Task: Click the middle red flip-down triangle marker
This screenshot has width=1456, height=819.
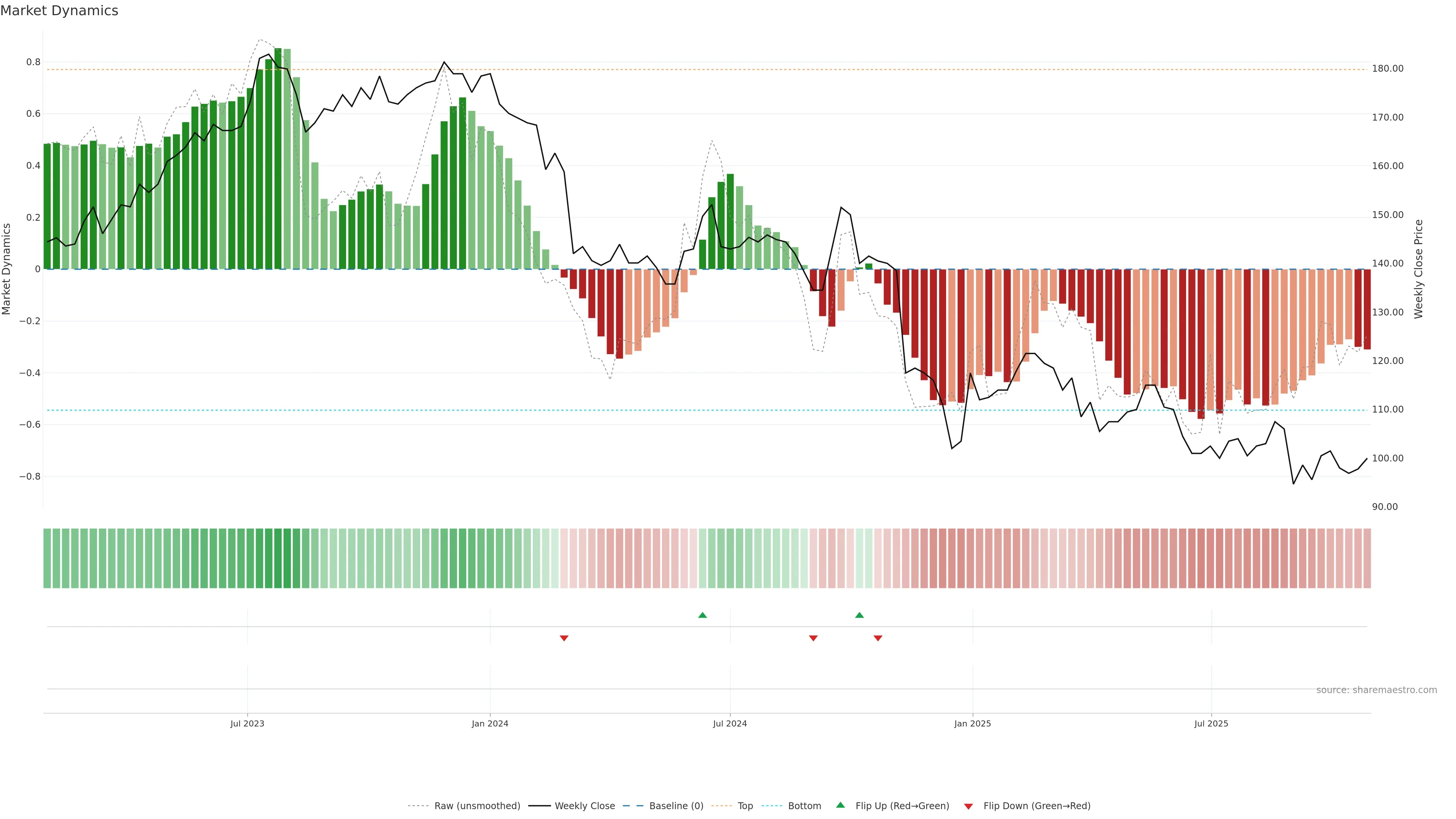Action: click(813, 638)
